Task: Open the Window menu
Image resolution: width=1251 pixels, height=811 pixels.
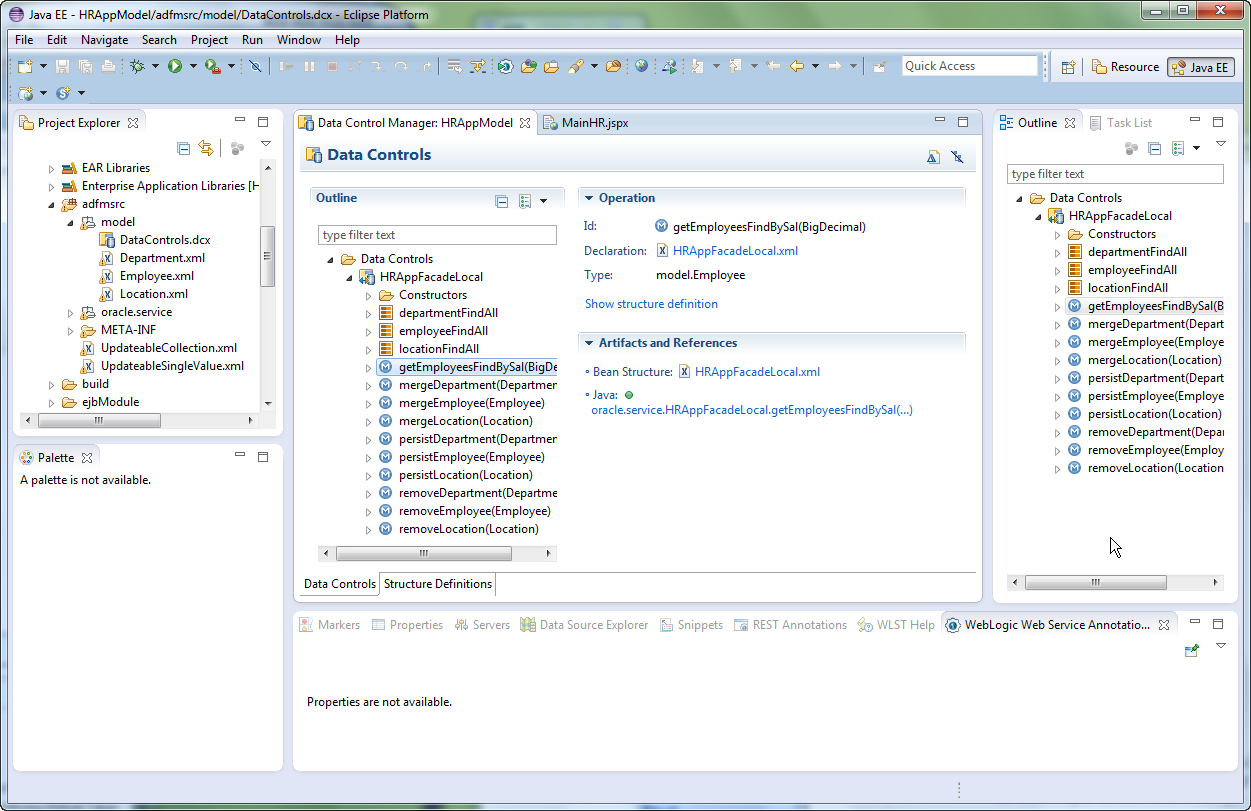Action: point(299,40)
